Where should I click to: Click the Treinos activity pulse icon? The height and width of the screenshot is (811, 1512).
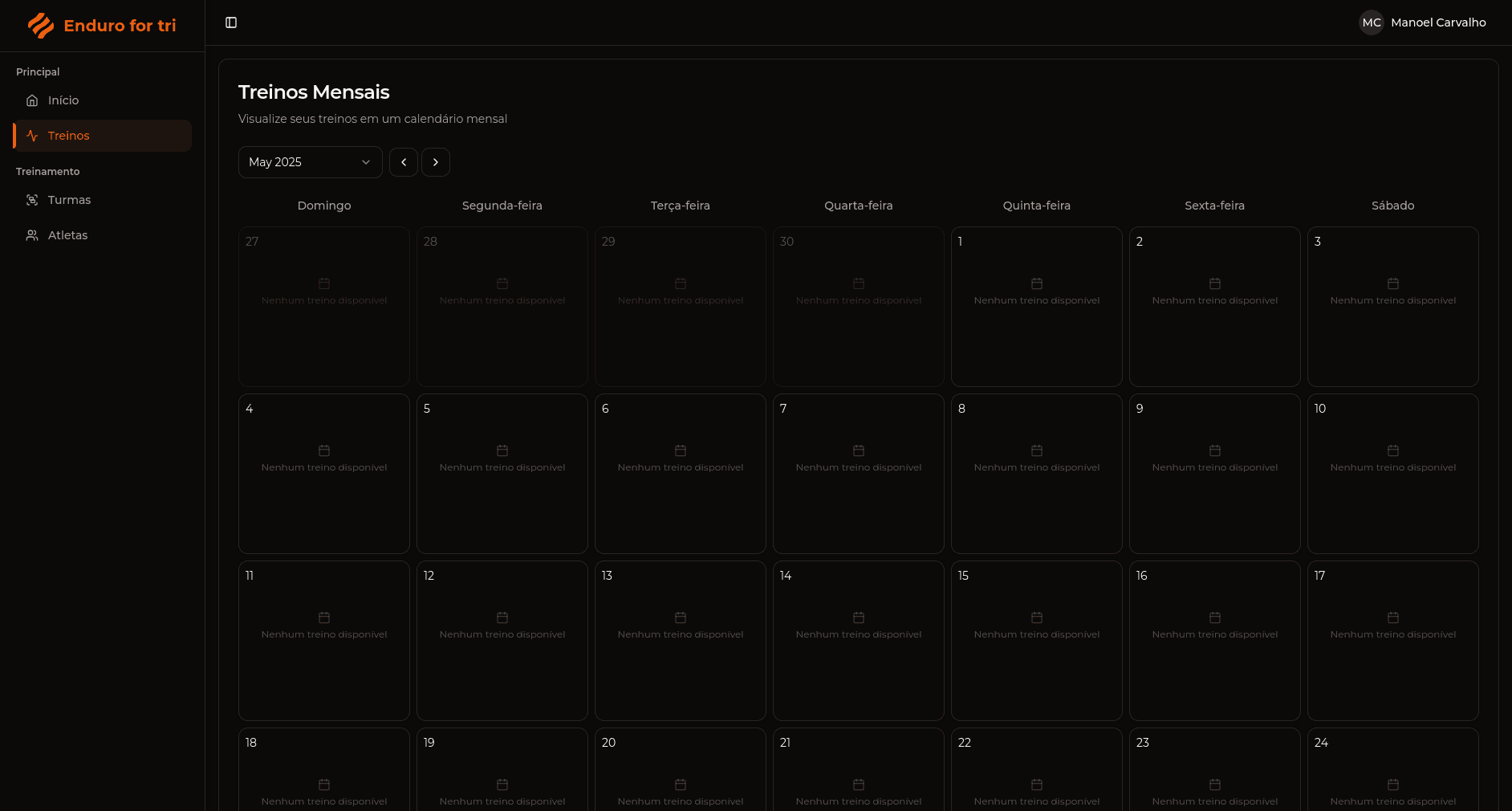click(x=32, y=136)
